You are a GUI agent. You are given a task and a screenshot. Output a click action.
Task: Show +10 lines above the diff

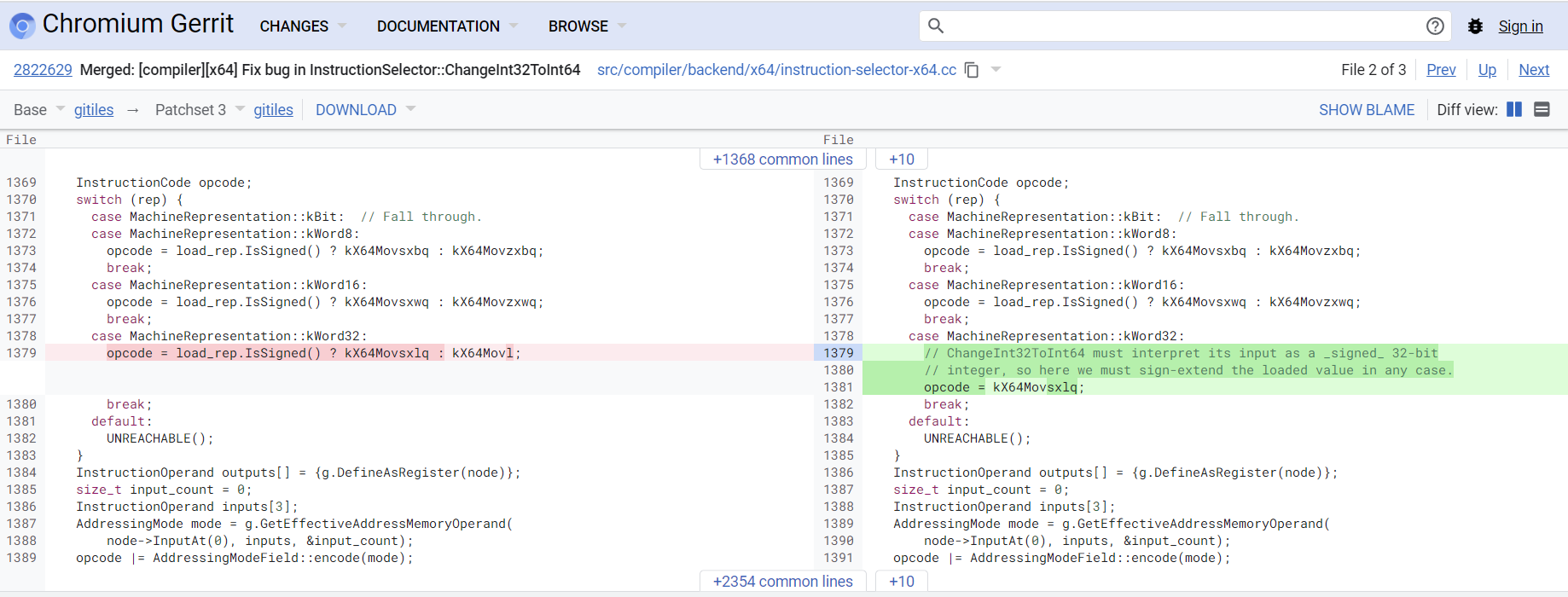[x=902, y=159]
